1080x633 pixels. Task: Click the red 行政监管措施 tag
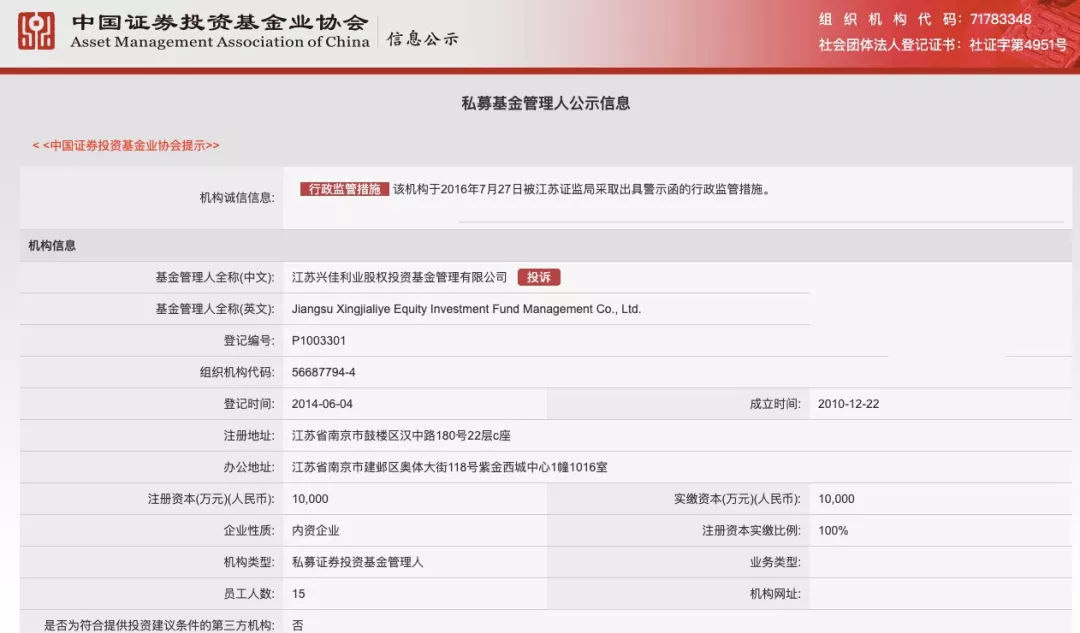pyautogui.click(x=344, y=189)
